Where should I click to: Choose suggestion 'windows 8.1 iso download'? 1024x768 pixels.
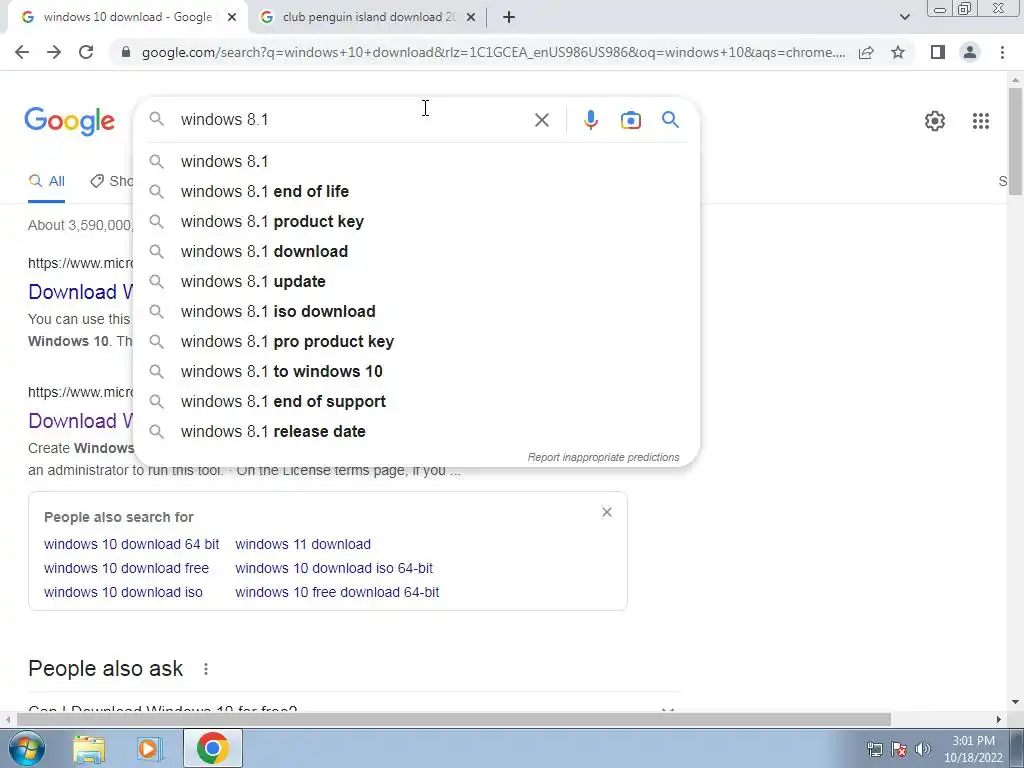pyautogui.click(x=416, y=312)
